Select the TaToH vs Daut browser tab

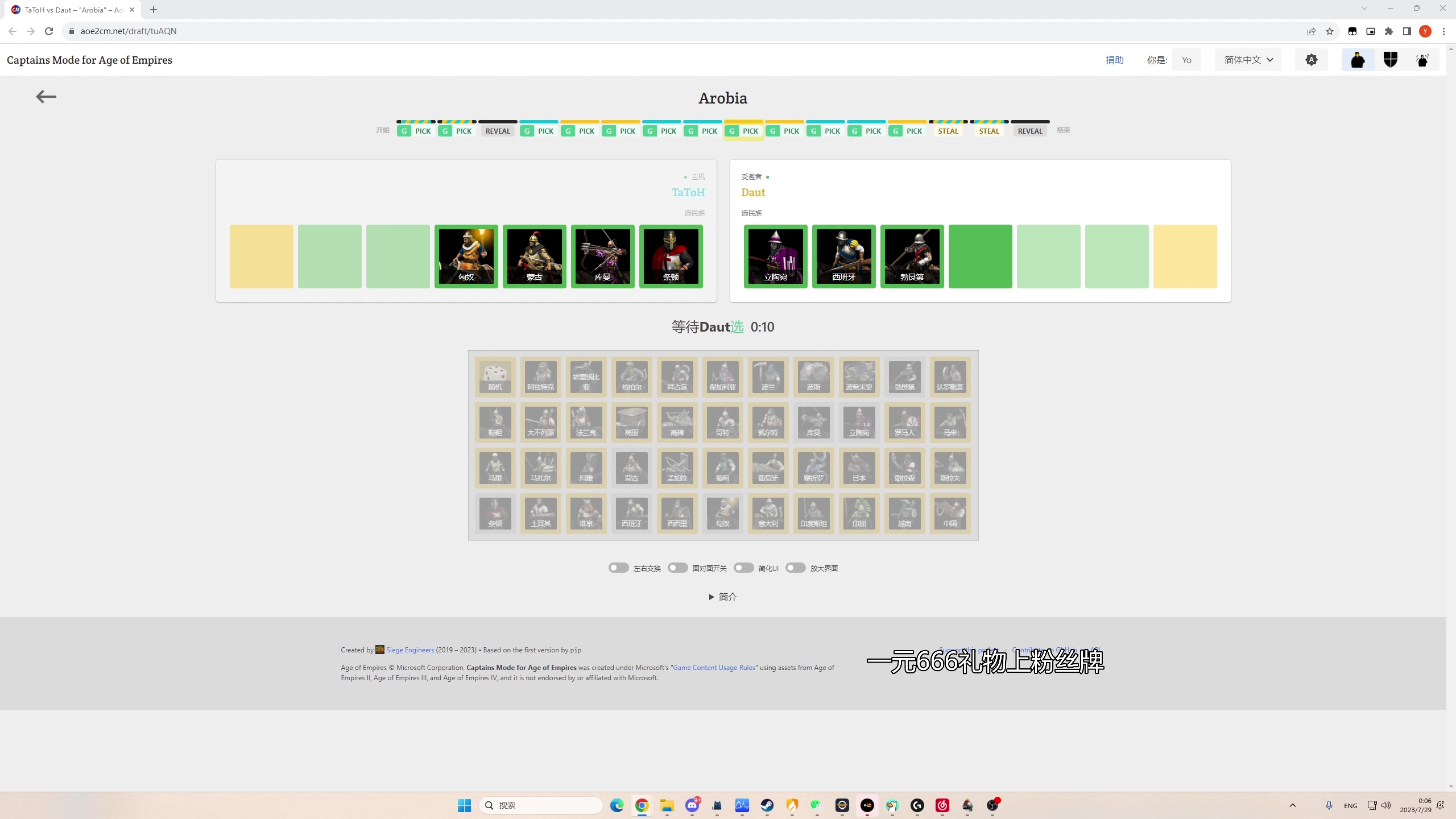coord(74,10)
